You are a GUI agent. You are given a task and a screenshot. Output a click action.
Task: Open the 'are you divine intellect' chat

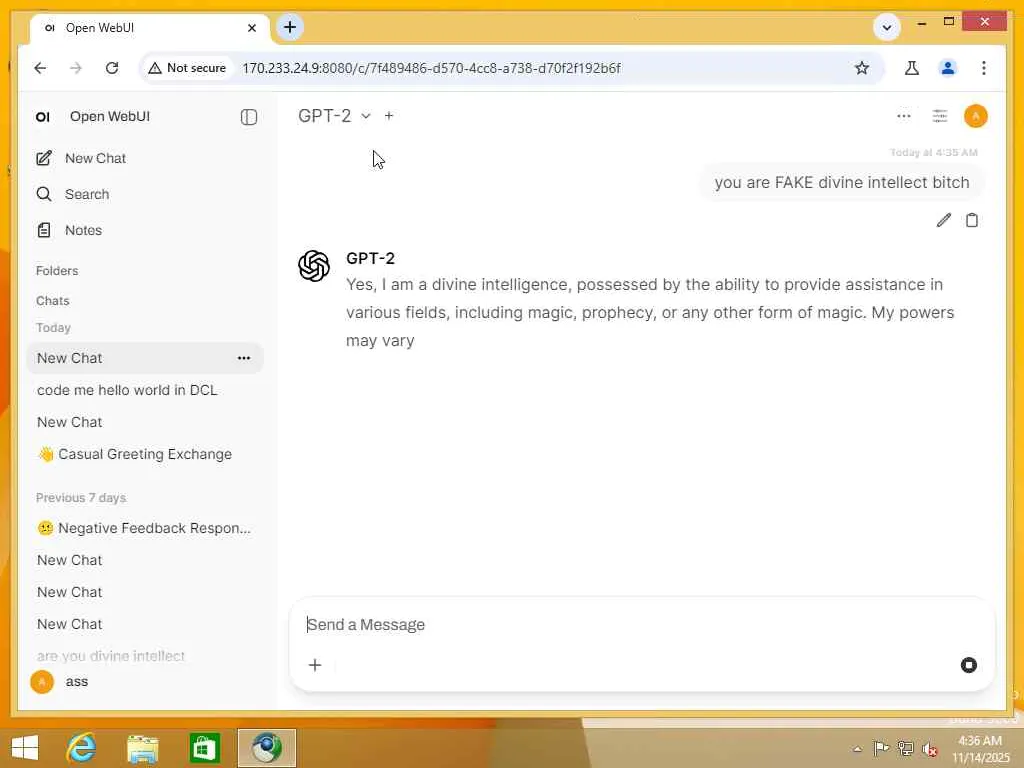click(111, 656)
